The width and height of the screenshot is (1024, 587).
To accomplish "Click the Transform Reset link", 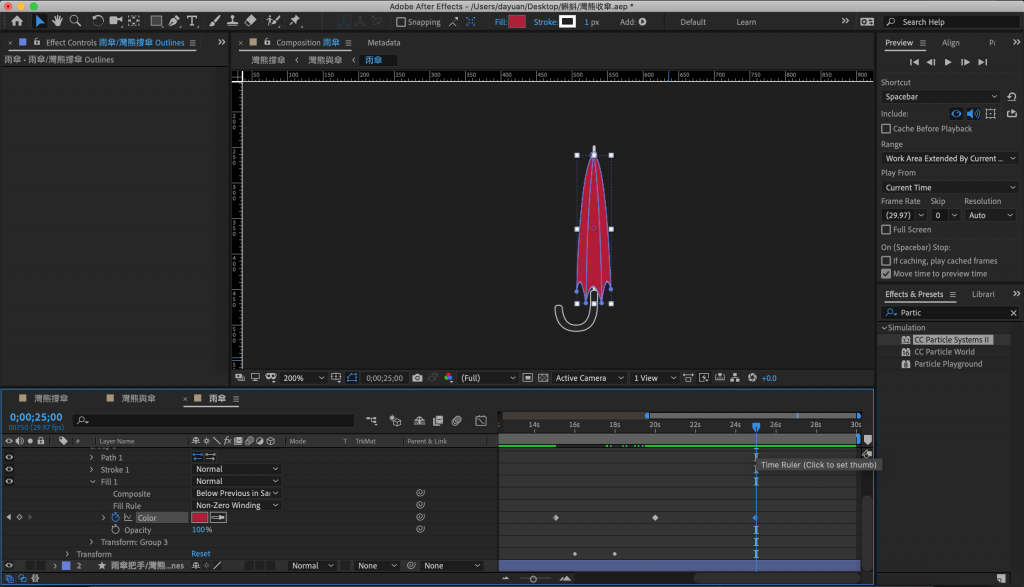I will click(200, 554).
